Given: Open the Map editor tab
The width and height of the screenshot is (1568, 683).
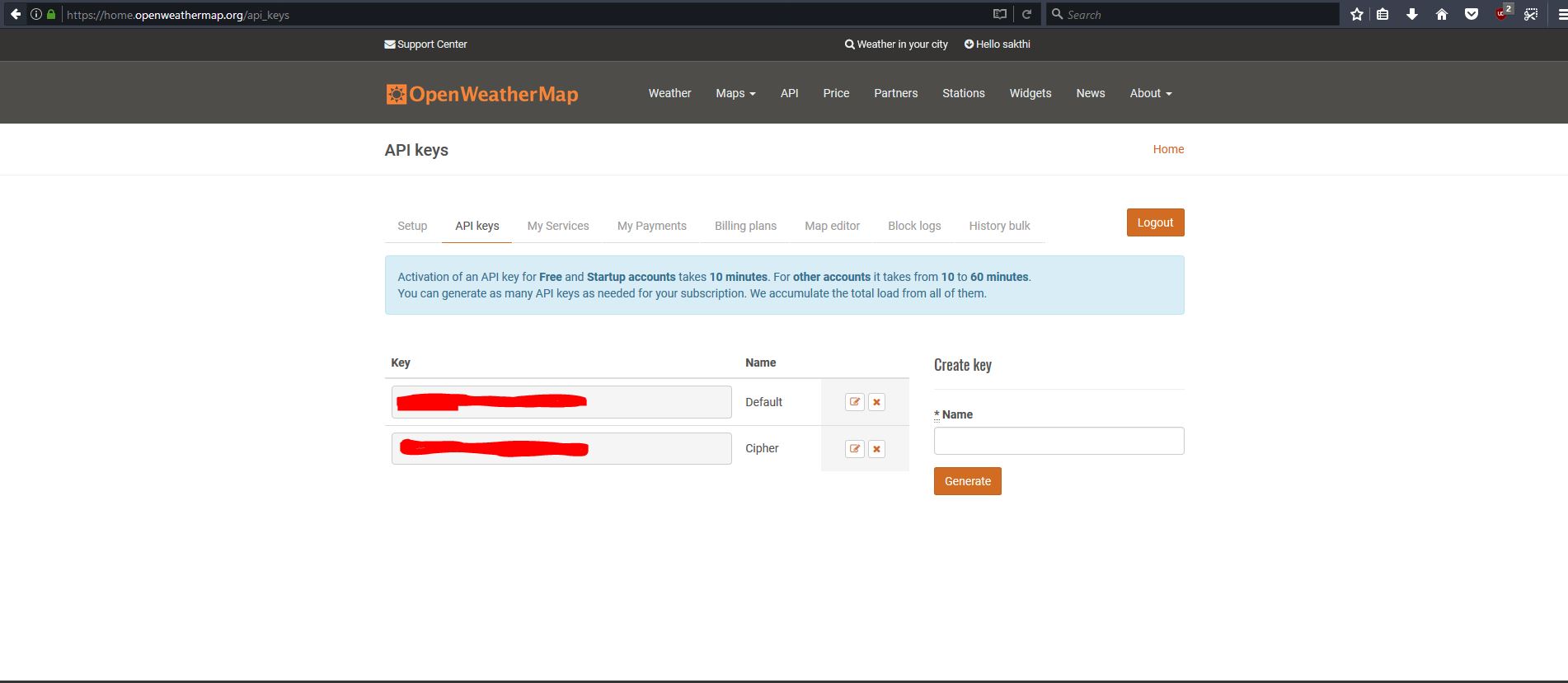Looking at the screenshot, I should [x=832, y=226].
